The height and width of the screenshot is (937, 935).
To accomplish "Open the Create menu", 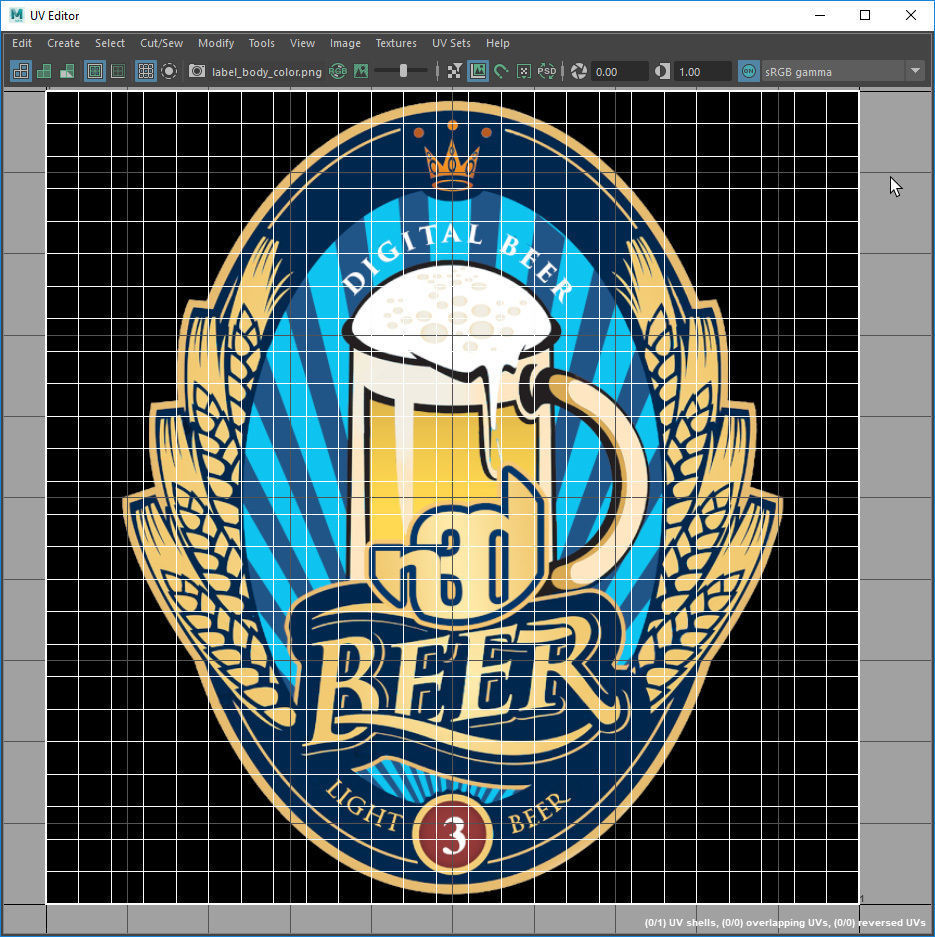I will point(63,43).
